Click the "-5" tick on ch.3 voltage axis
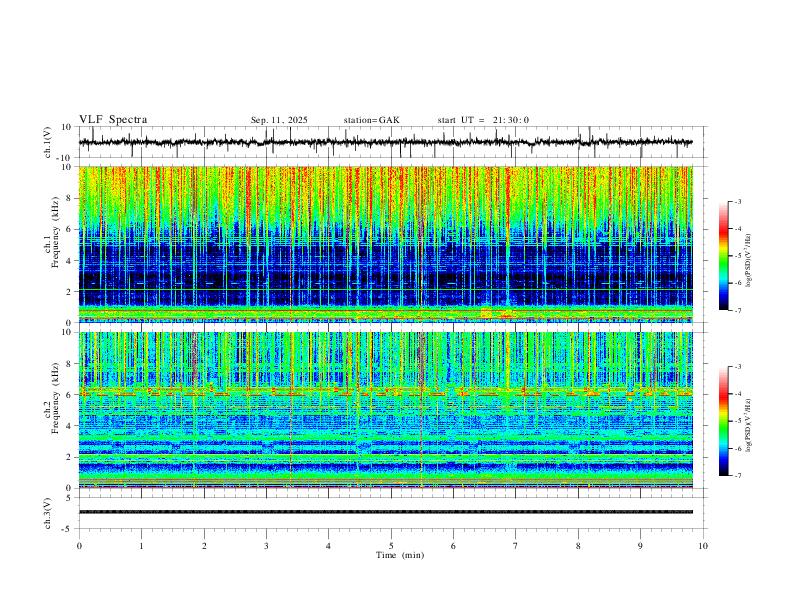The height and width of the screenshot is (612, 792). click(68, 529)
